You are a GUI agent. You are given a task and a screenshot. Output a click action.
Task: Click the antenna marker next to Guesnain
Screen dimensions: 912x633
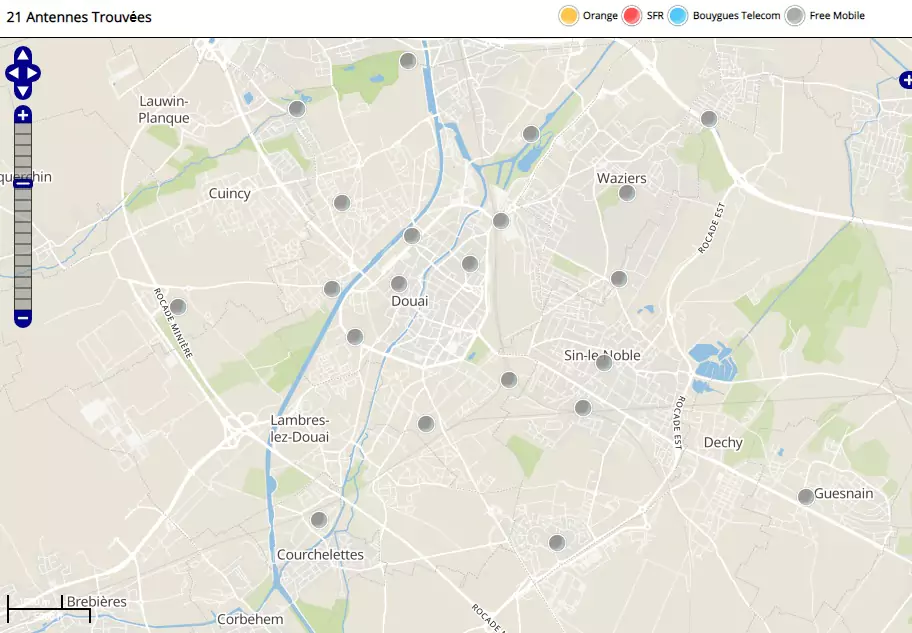point(806,496)
